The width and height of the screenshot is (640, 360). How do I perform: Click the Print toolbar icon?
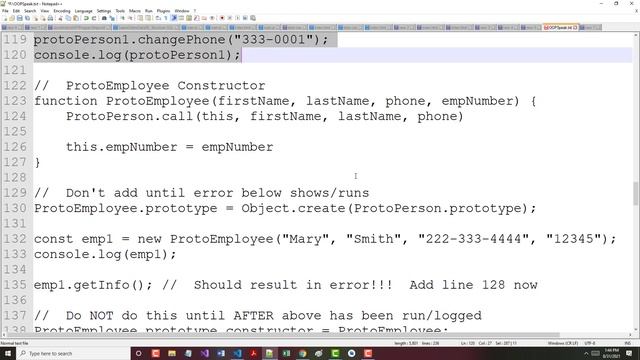(50, 18)
